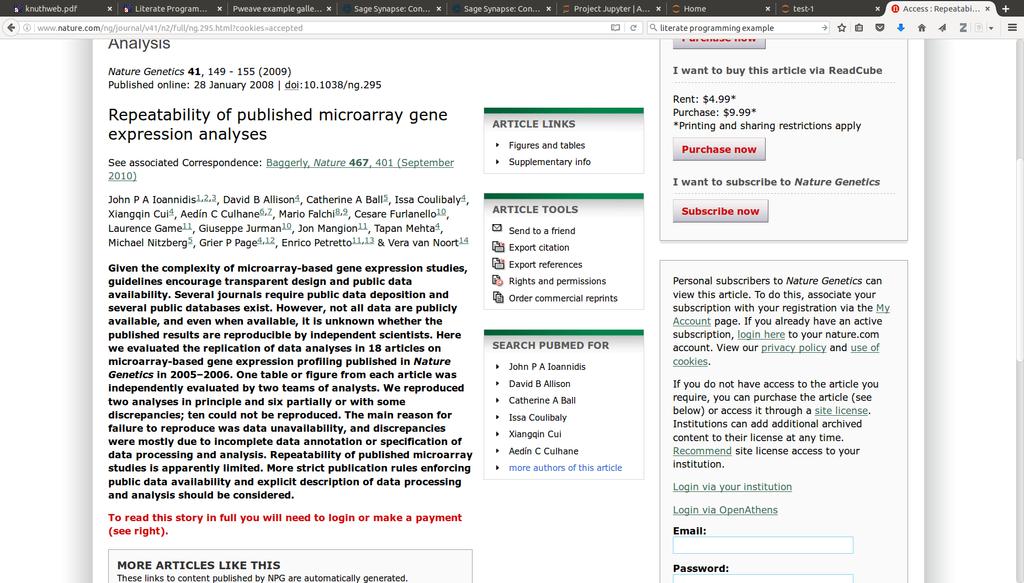
Task: Save page to Pocket icon
Action: click(x=880, y=28)
